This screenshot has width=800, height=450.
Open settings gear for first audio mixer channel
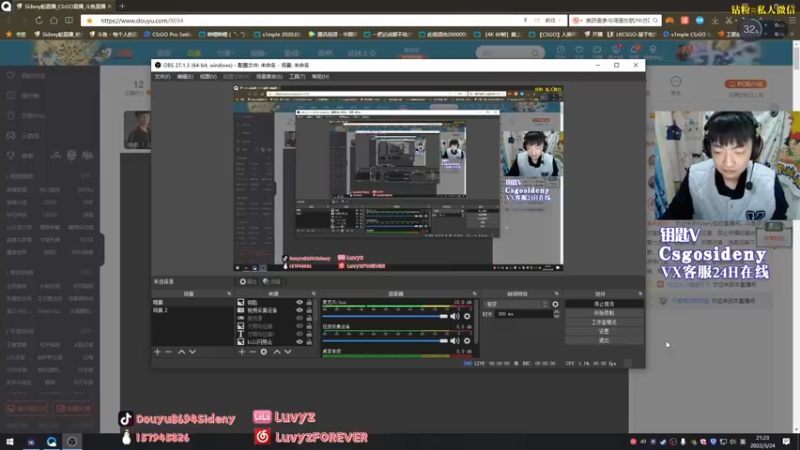click(467, 316)
